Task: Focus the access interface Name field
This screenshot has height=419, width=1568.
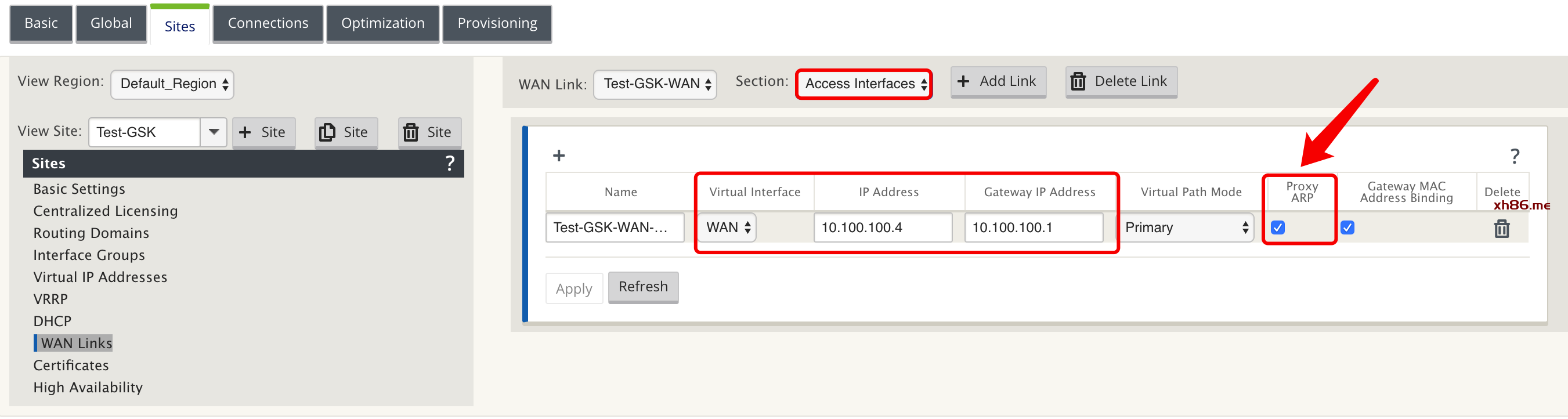Action: click(x=615, y=227)
